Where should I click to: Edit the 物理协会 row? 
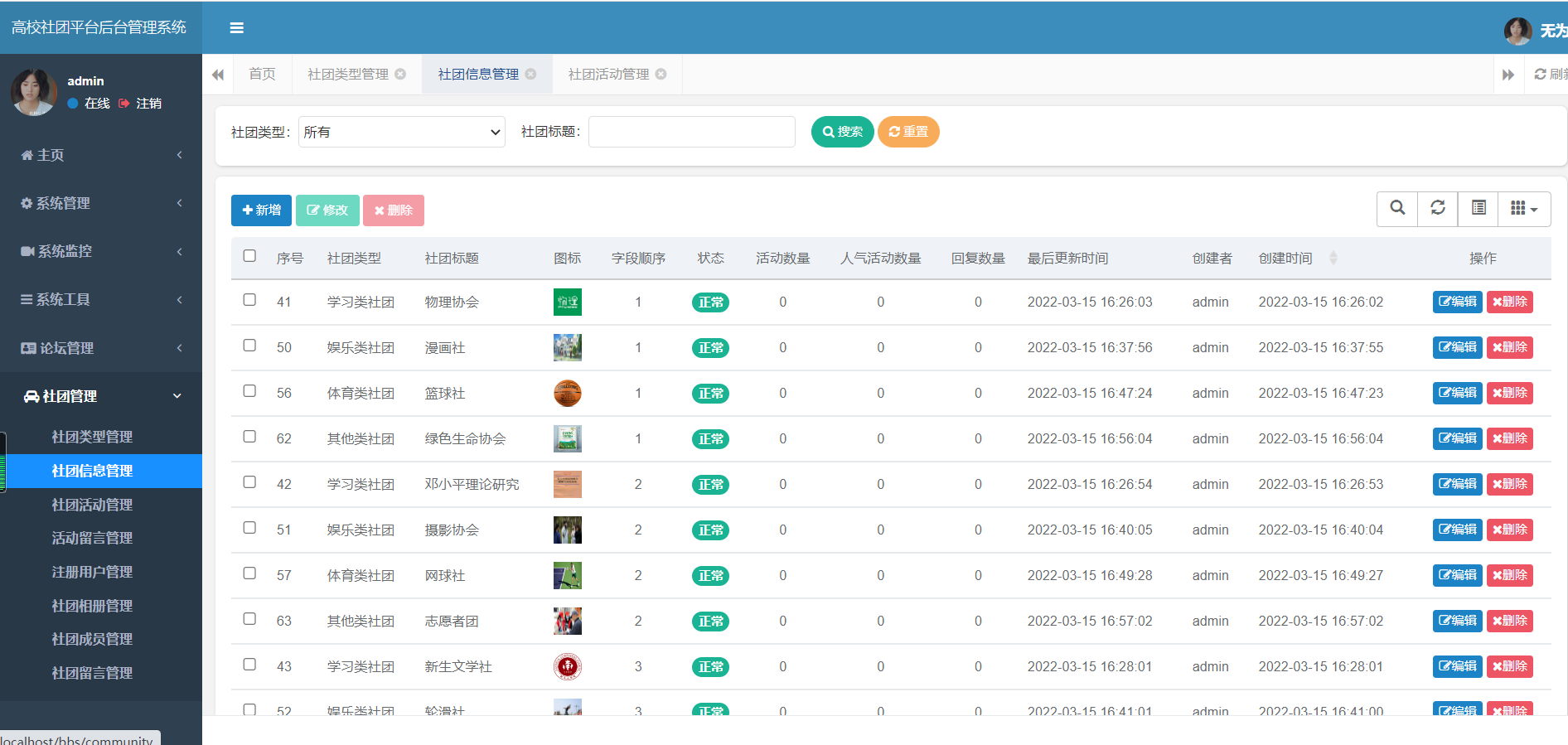coord(1457,302)
